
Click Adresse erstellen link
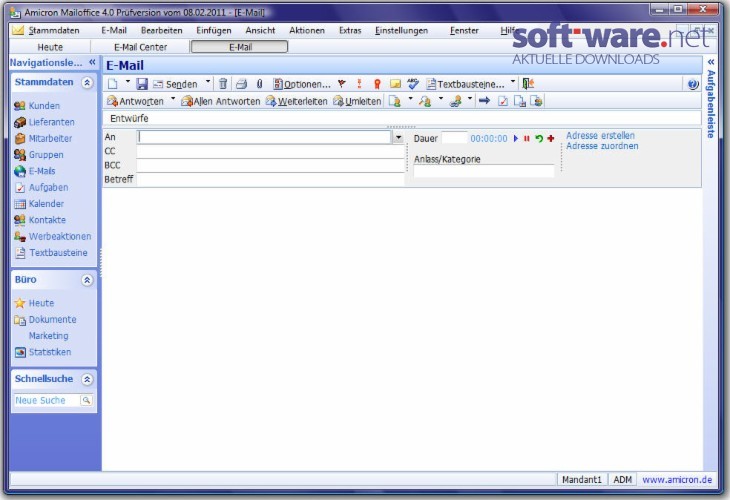pyautogui.click(x=600, y=135)
